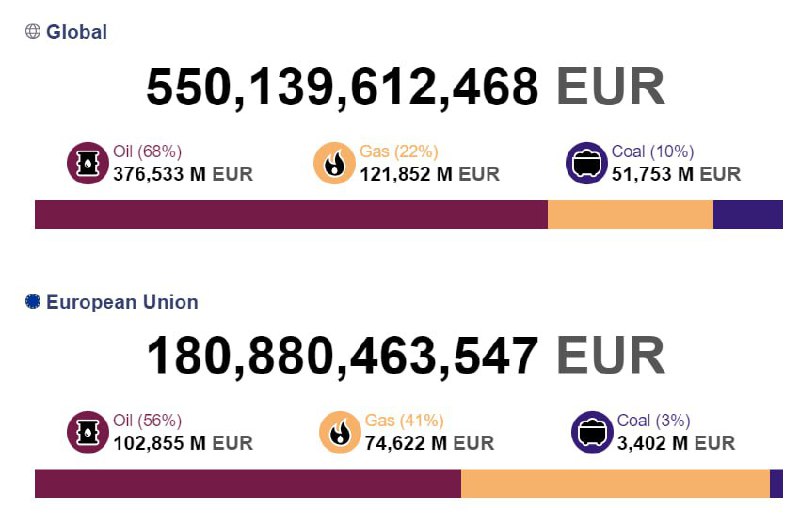Click the Global gas flame icon

click(333, 163)
